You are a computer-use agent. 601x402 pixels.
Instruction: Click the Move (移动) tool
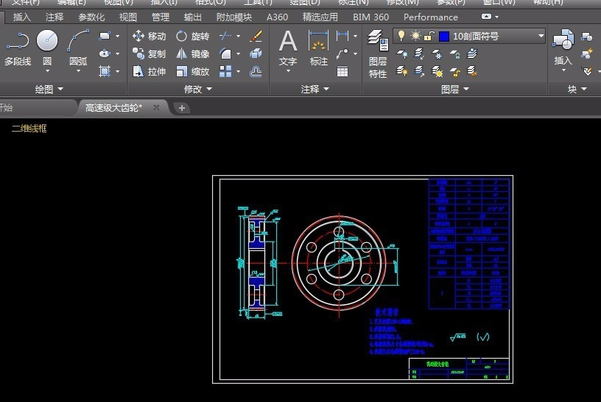click(149, 36)
